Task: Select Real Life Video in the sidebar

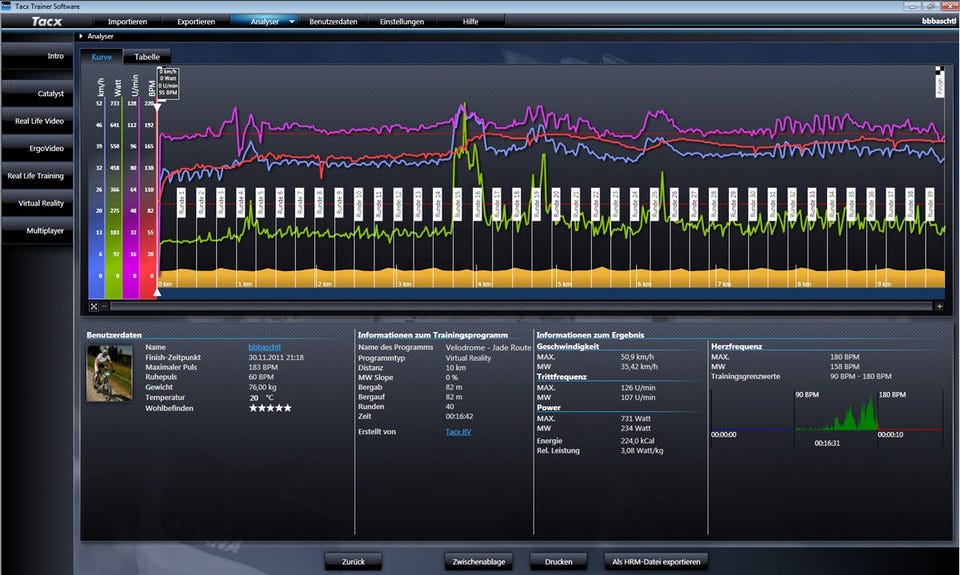Action: pyautogui.click(x=38, y=121)
